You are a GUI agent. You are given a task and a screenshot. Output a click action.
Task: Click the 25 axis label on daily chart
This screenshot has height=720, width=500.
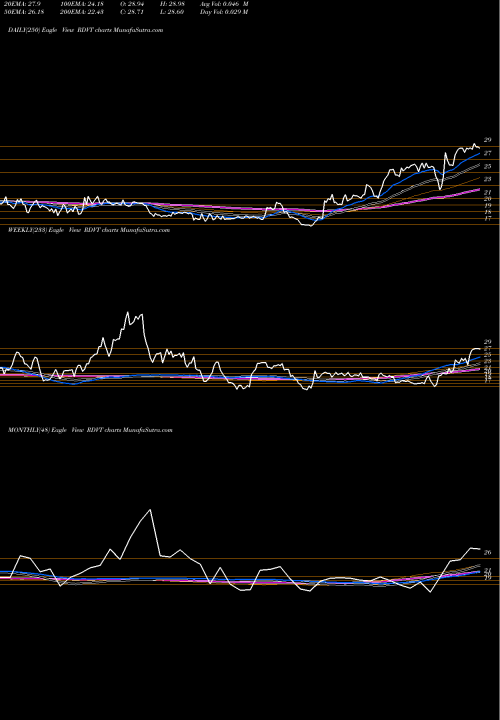(x=488, y=166)
